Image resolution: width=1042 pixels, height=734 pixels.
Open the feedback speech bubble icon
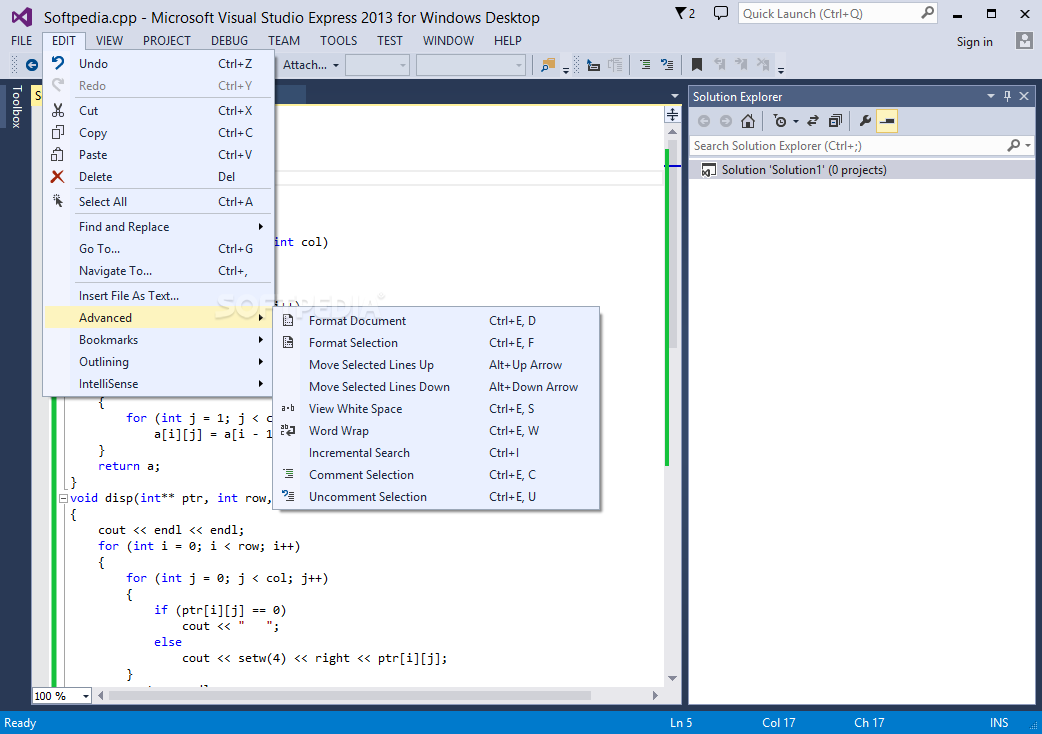pos(720,13)
